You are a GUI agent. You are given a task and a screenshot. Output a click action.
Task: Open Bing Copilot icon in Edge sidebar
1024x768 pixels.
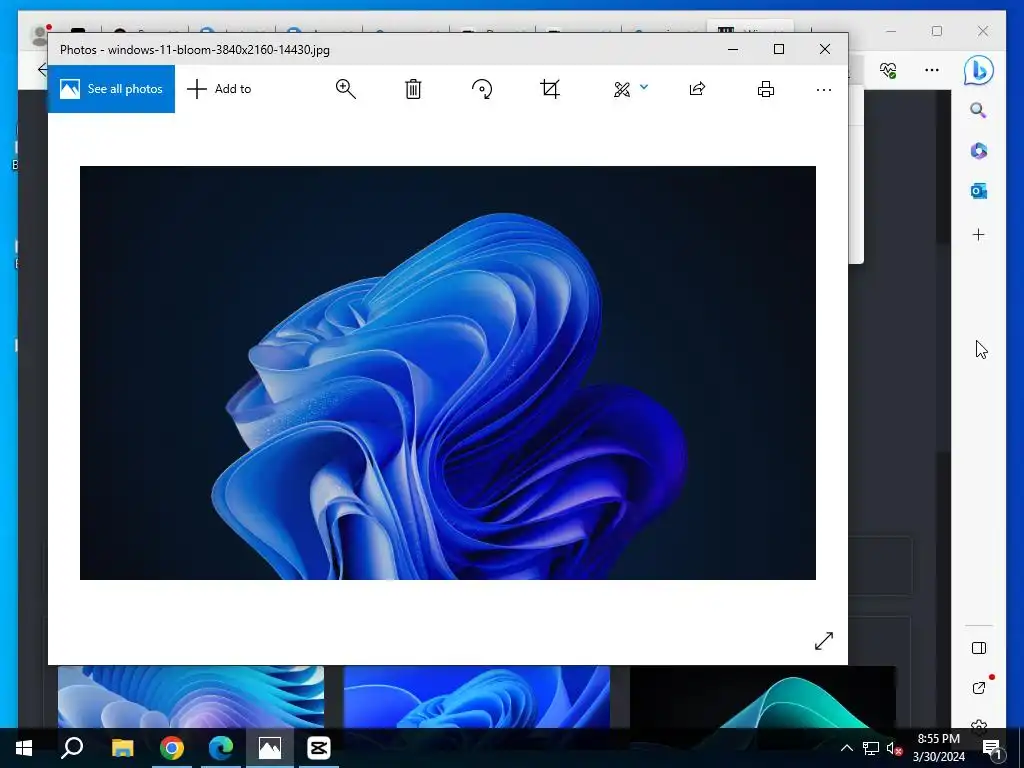point(978,70)
